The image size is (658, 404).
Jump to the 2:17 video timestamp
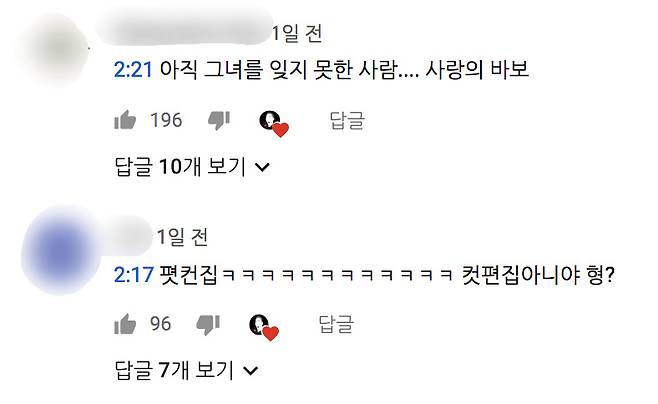click(x=133, y=275)
